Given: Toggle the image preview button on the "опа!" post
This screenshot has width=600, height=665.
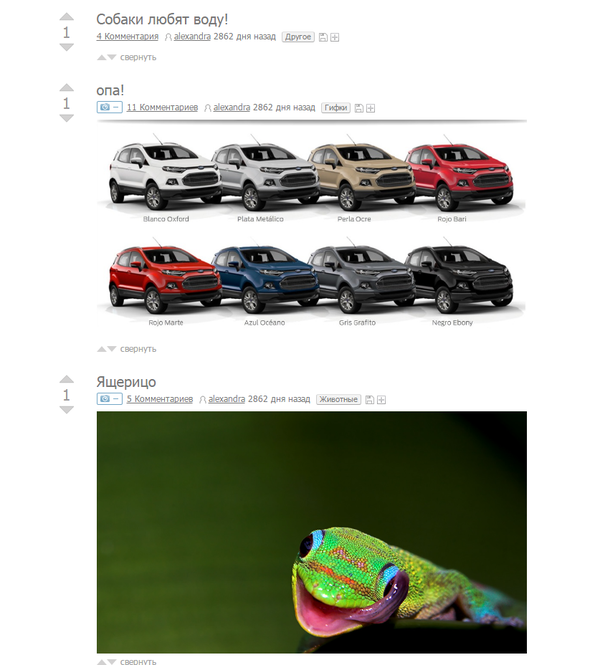Looking at the screenshot, I should coord(109,107).
